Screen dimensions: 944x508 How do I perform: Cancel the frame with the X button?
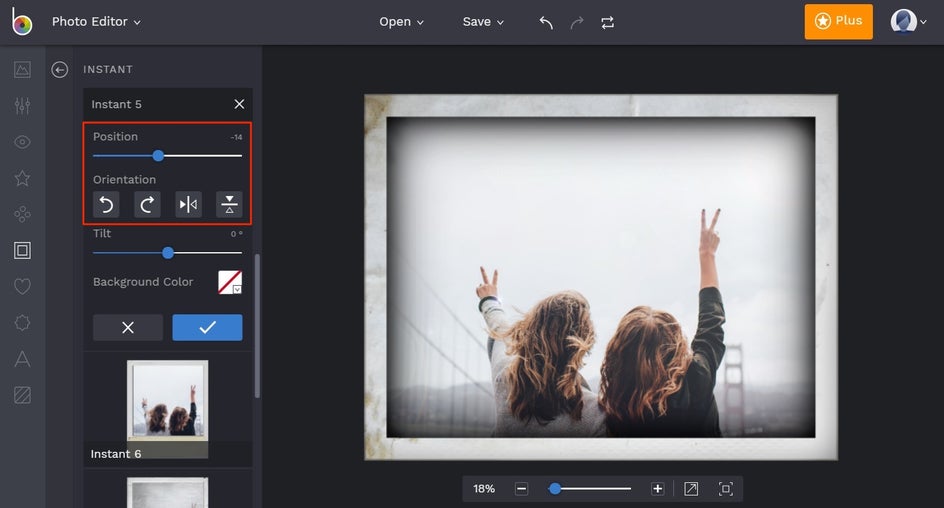128,327
